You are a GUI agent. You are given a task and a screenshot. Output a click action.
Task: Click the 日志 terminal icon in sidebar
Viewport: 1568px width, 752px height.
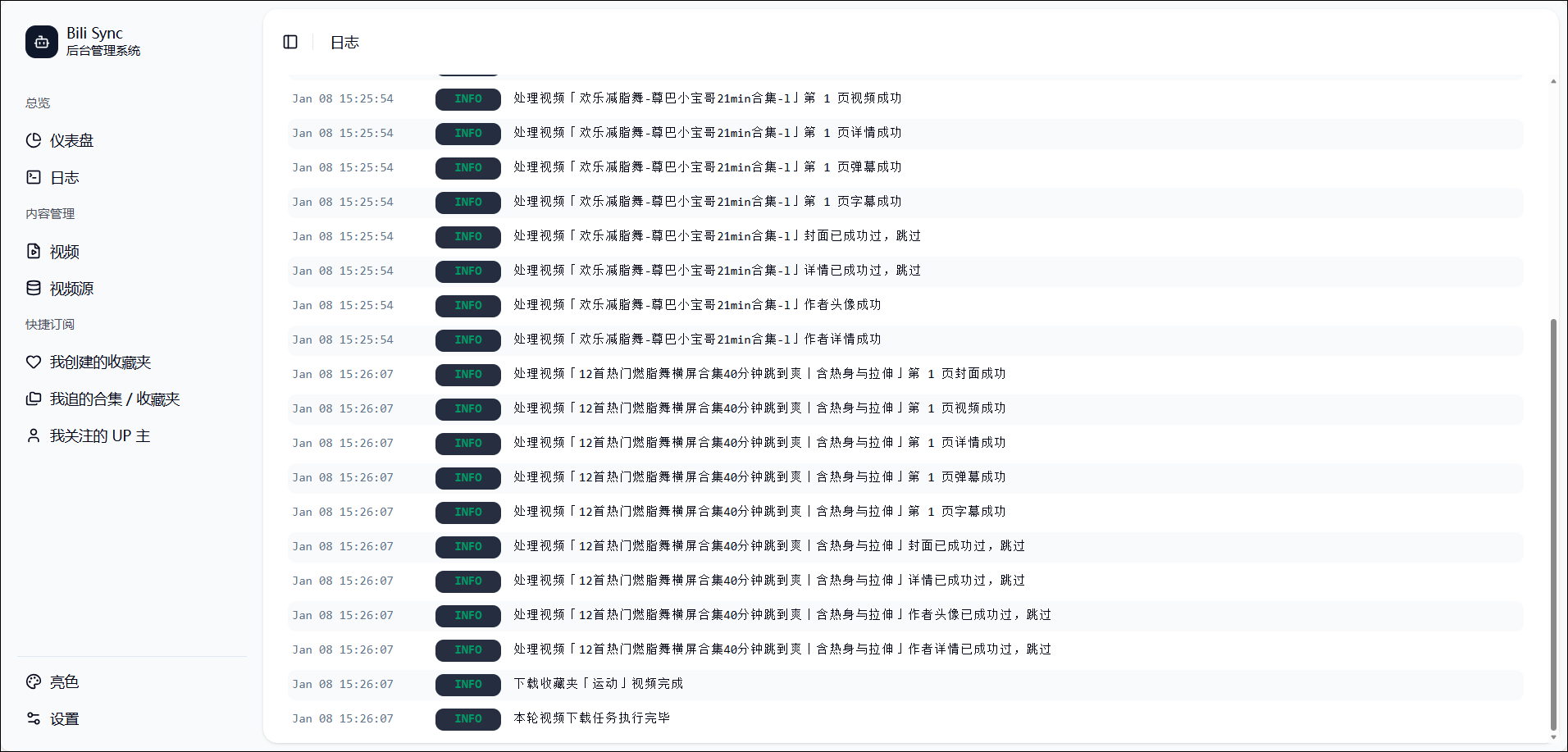[x=34, y=177]
